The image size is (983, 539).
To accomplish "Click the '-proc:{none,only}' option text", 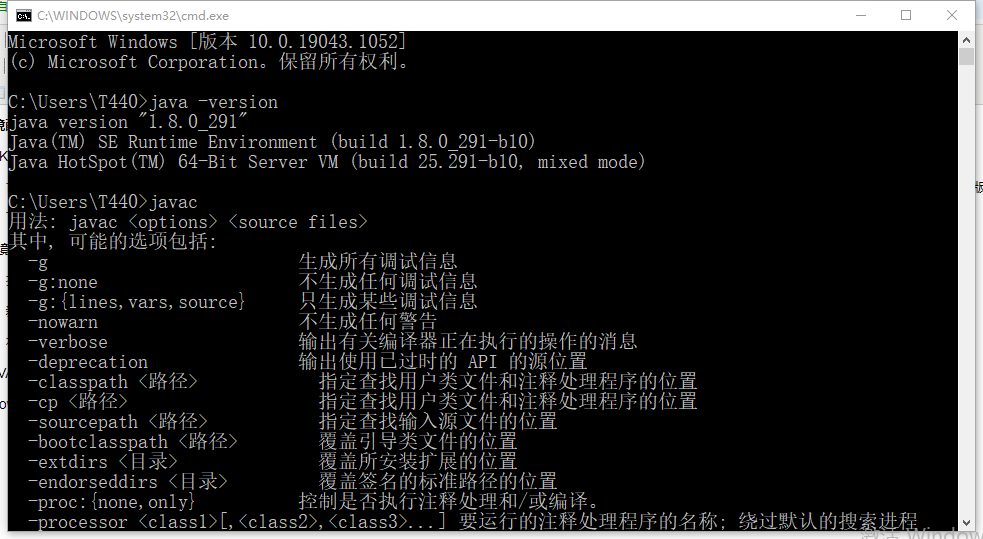I will tap(112, 503).
